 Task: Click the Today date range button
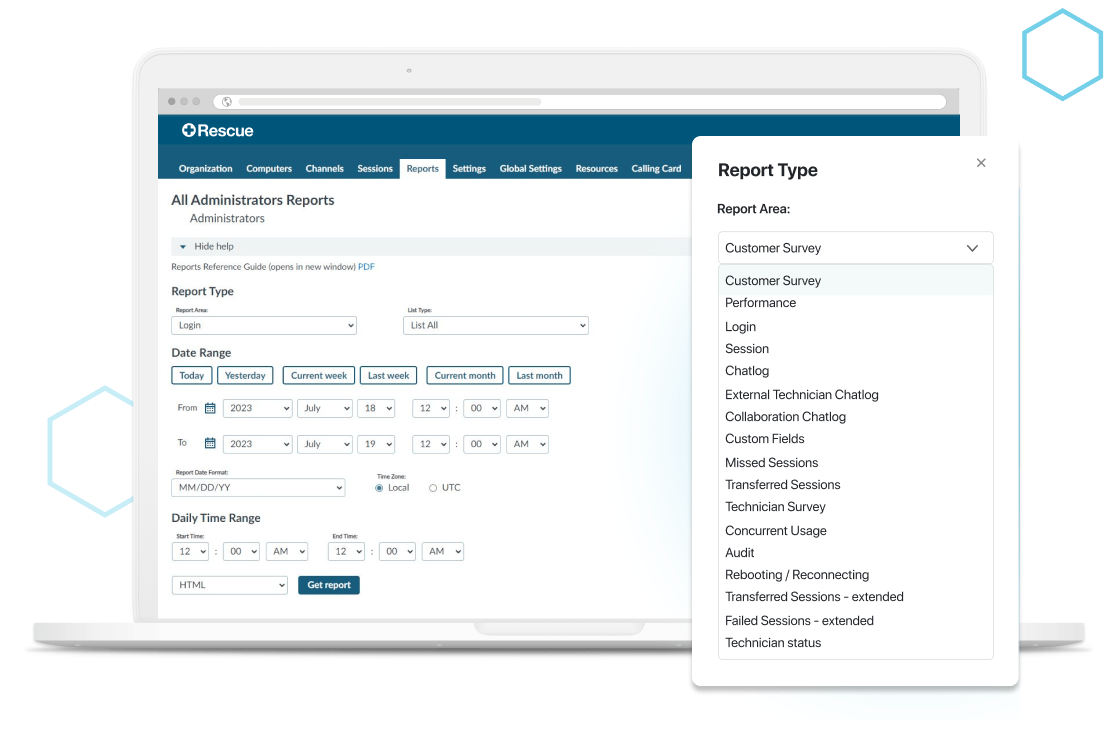(191, 375)
